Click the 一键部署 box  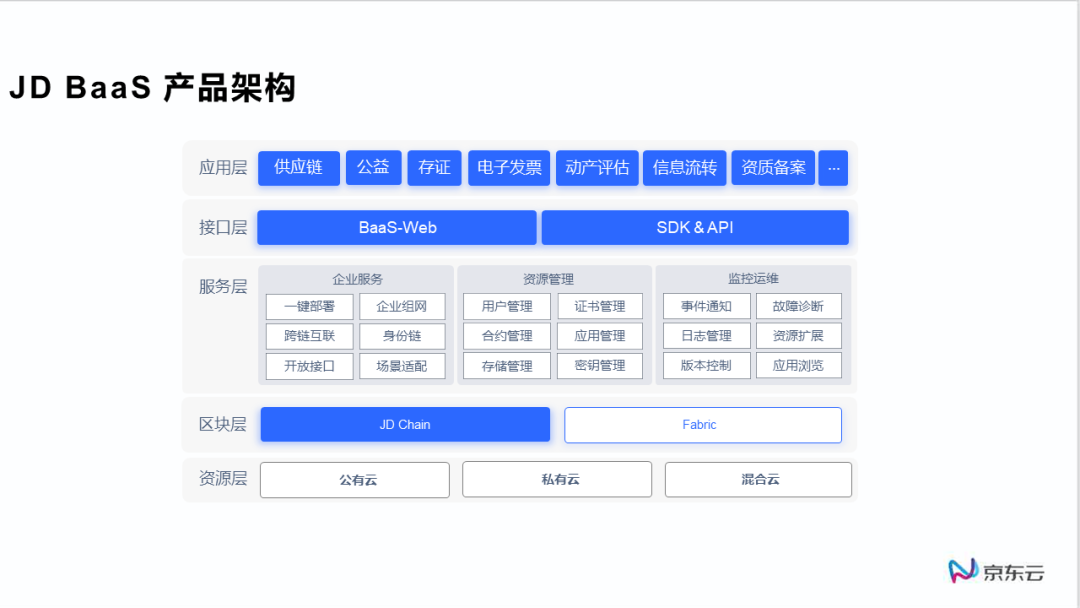point(309,306)
